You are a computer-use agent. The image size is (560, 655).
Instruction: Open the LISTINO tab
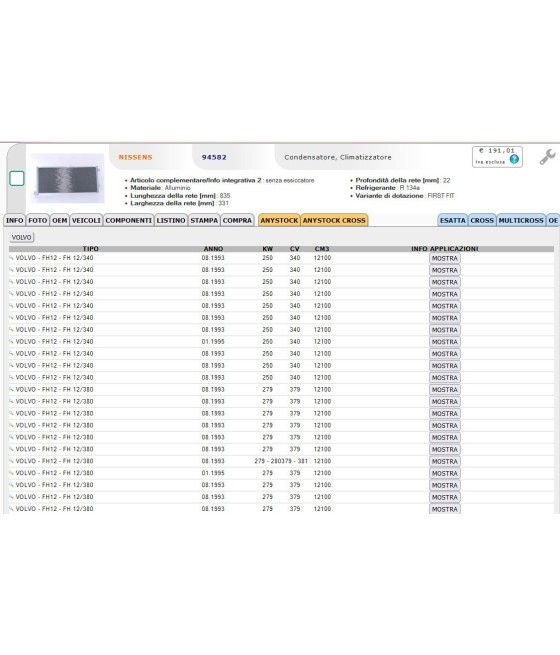click(171, 220)
